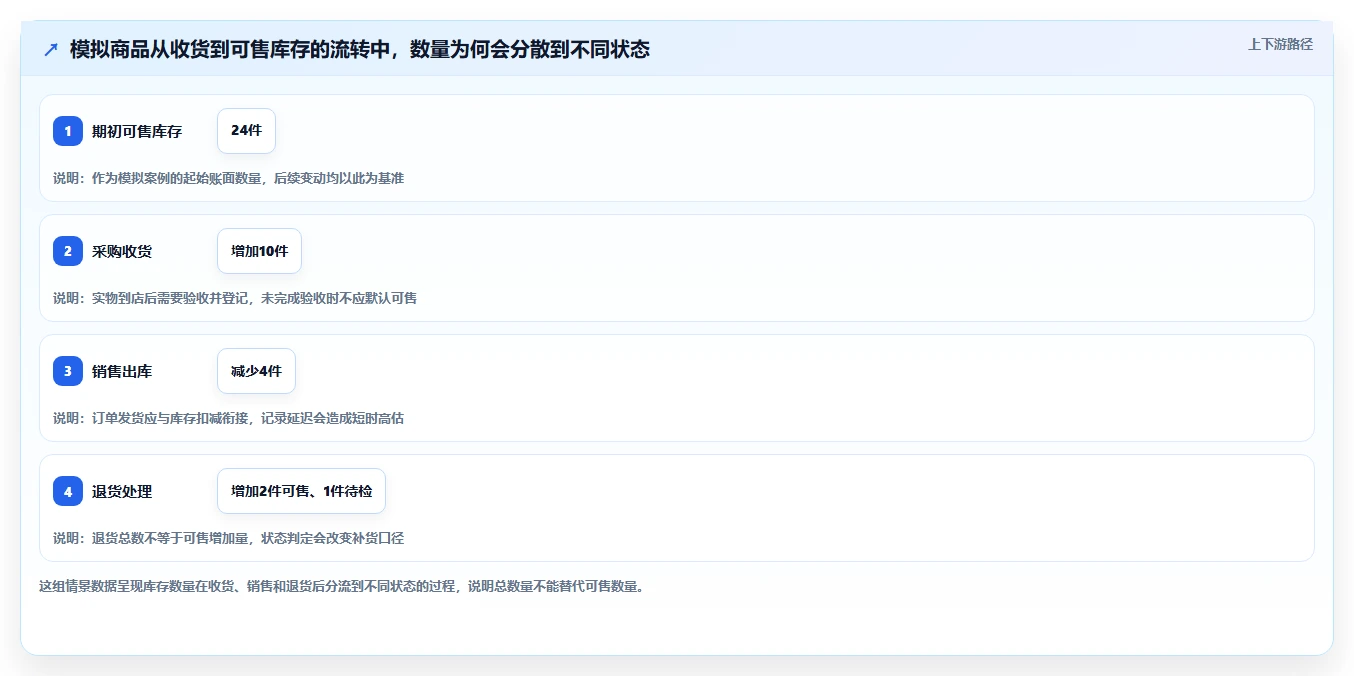Select step badge 4 for 退货处理
The width and height of the screenshot is (1354, 676).
click(x=68, y=491)
